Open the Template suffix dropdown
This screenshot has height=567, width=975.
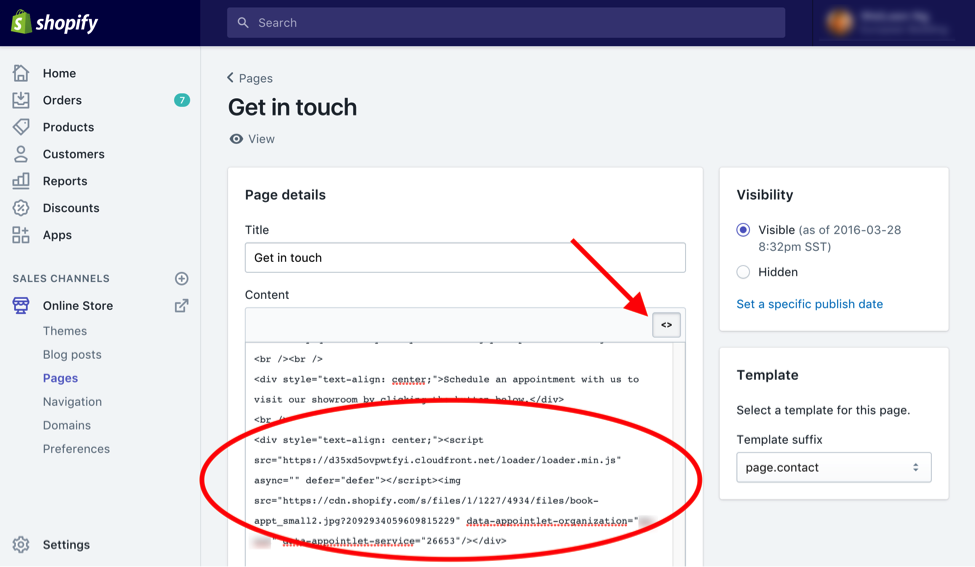point(834,468)
